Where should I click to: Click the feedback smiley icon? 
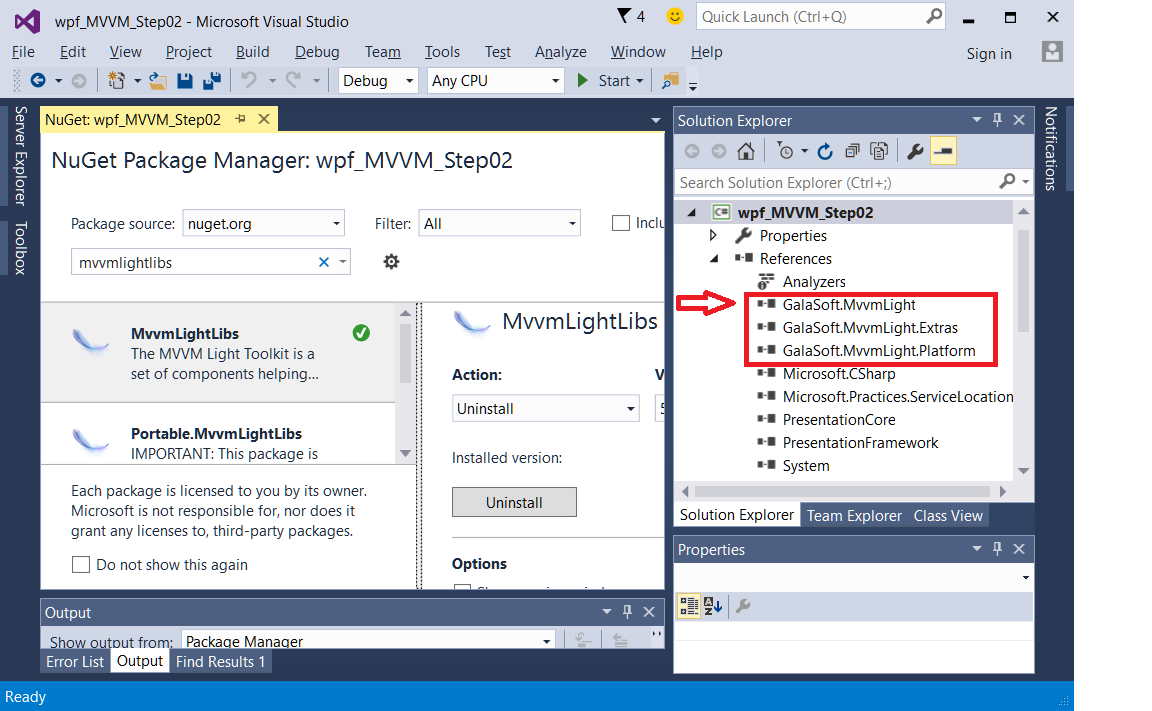click(x=674, y=15)
